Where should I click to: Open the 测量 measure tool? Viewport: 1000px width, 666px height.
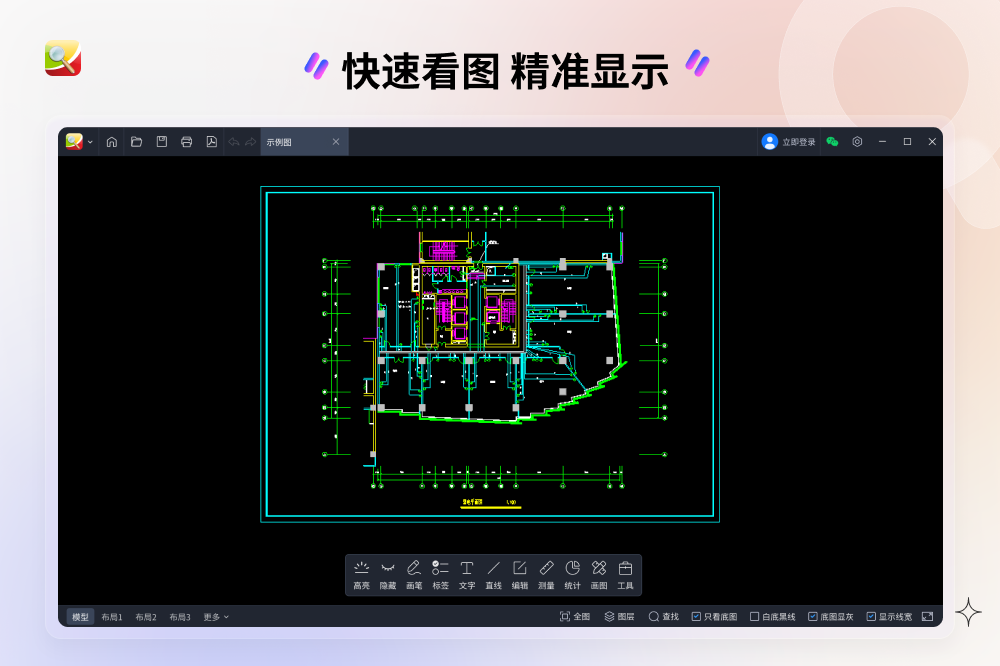click(546, 570)
